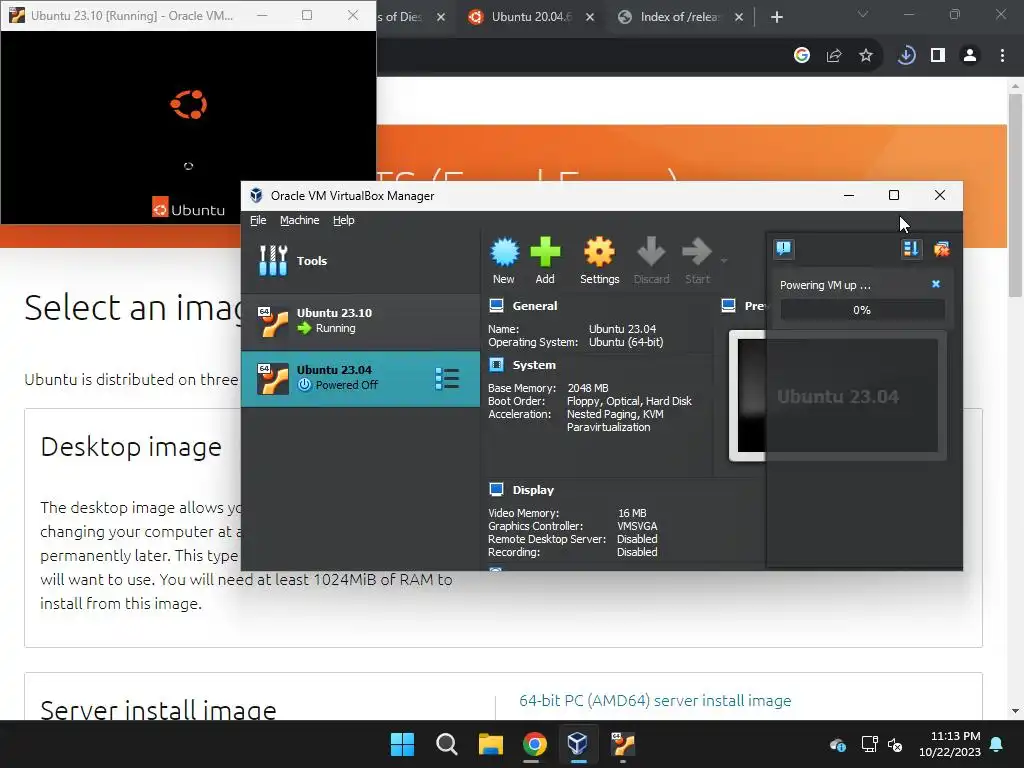Open the Machine menu in VirtualBox Manager
The width and height of the screenshot is (1024, 768).
[x=300, y=220]
